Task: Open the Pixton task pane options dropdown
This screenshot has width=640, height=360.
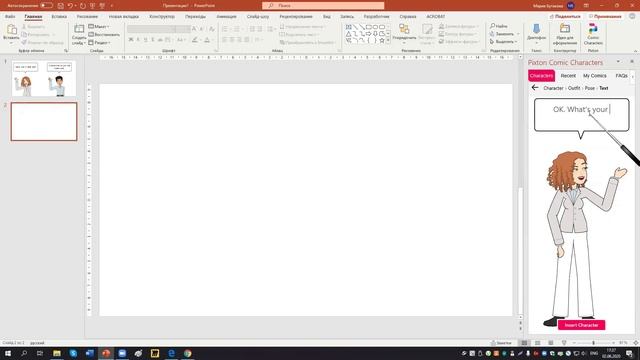Action: point(618,62)
